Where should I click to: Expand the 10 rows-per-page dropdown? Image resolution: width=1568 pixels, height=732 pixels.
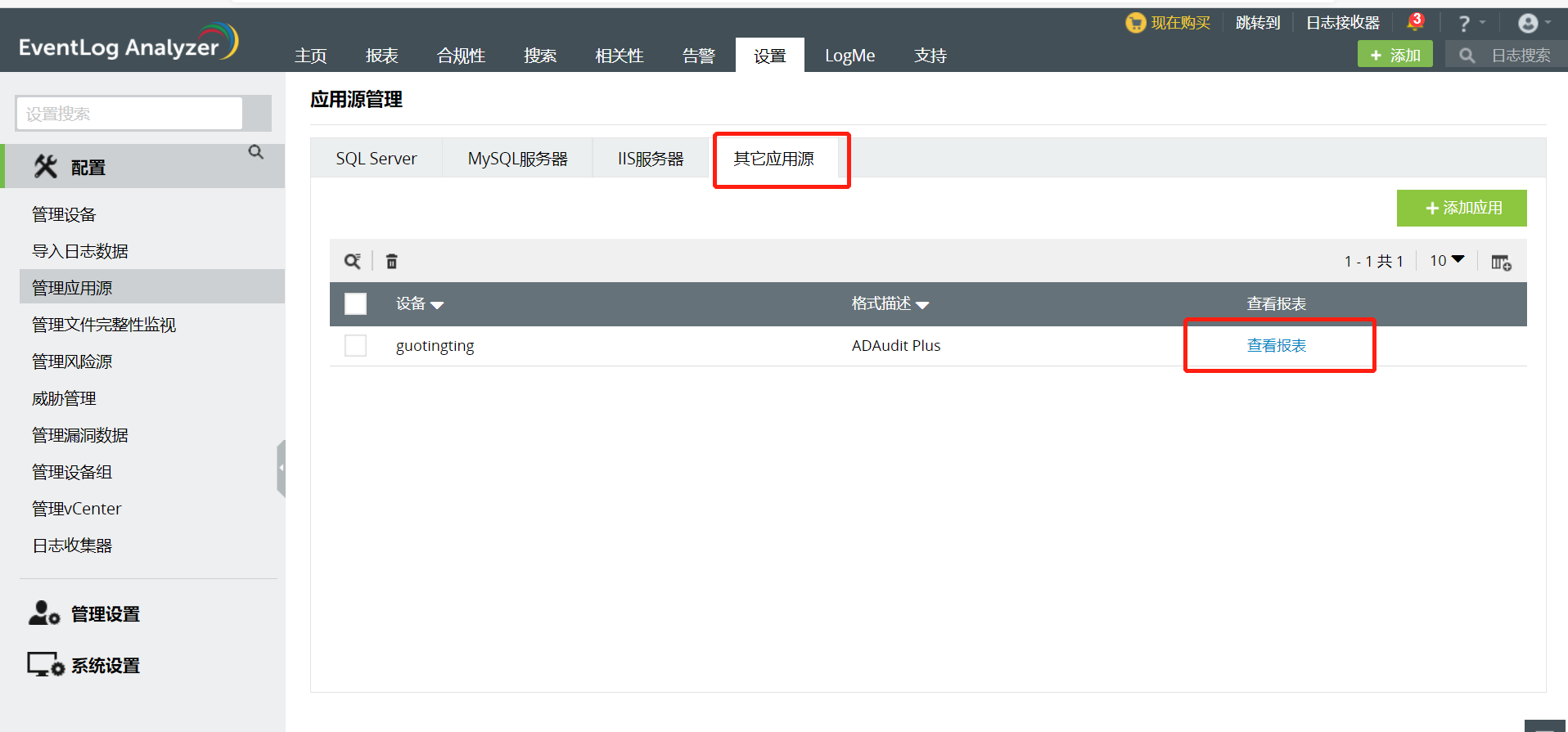click(x=1447, y=261)
